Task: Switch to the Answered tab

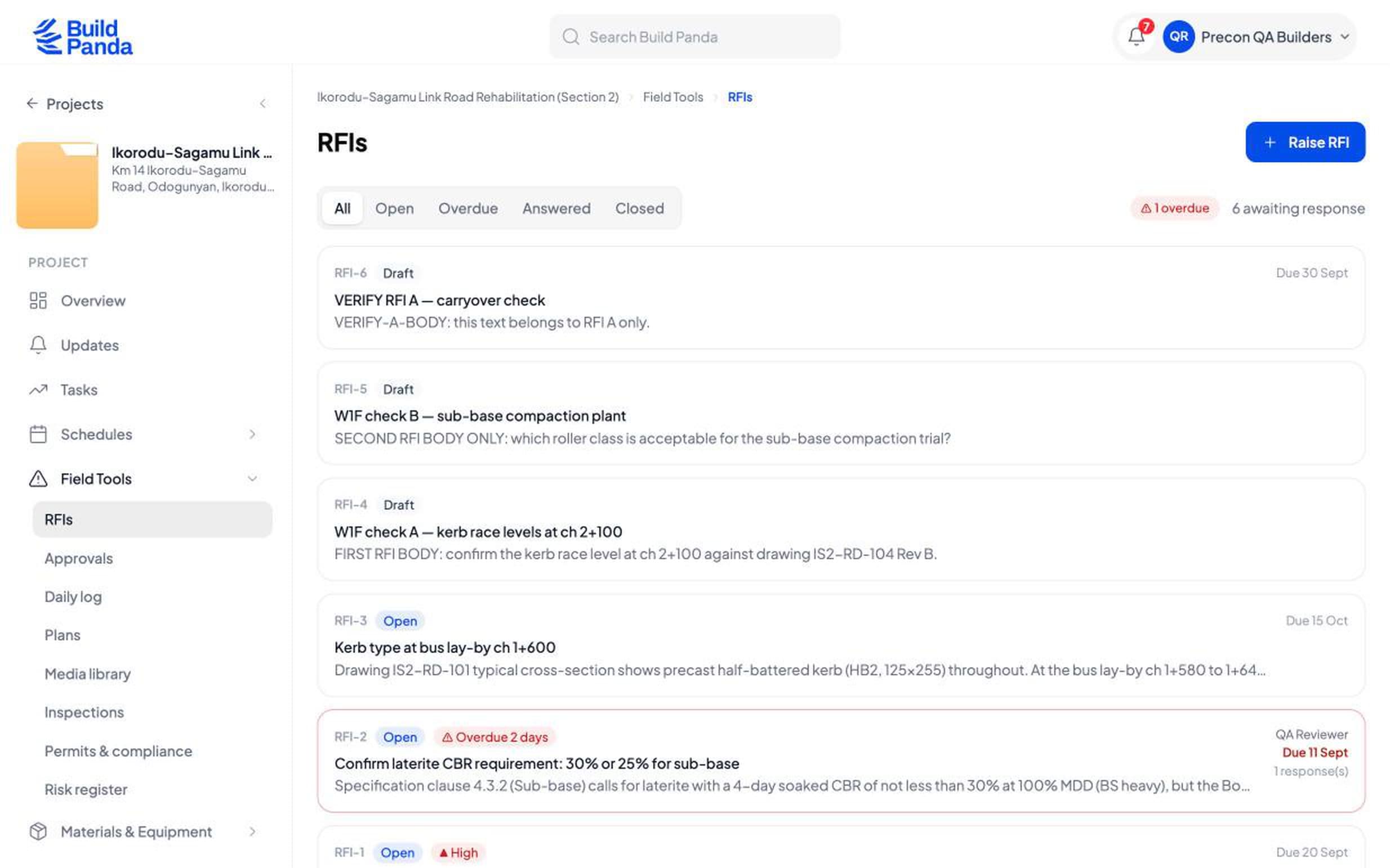Action: [556, 208]
